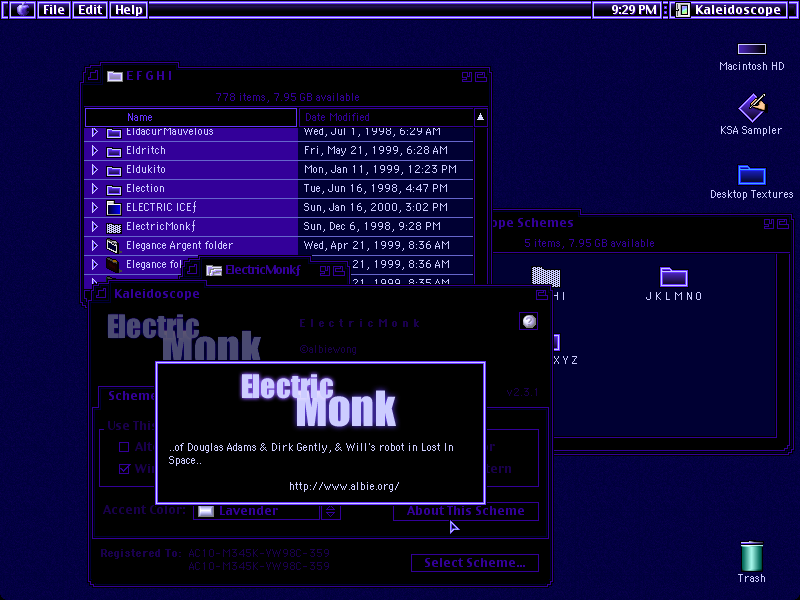Viewport: 800px width, 600px height.
Task: Click the collapse box of the Kaleidoscope Schemes window
Action: pos(783,223)
